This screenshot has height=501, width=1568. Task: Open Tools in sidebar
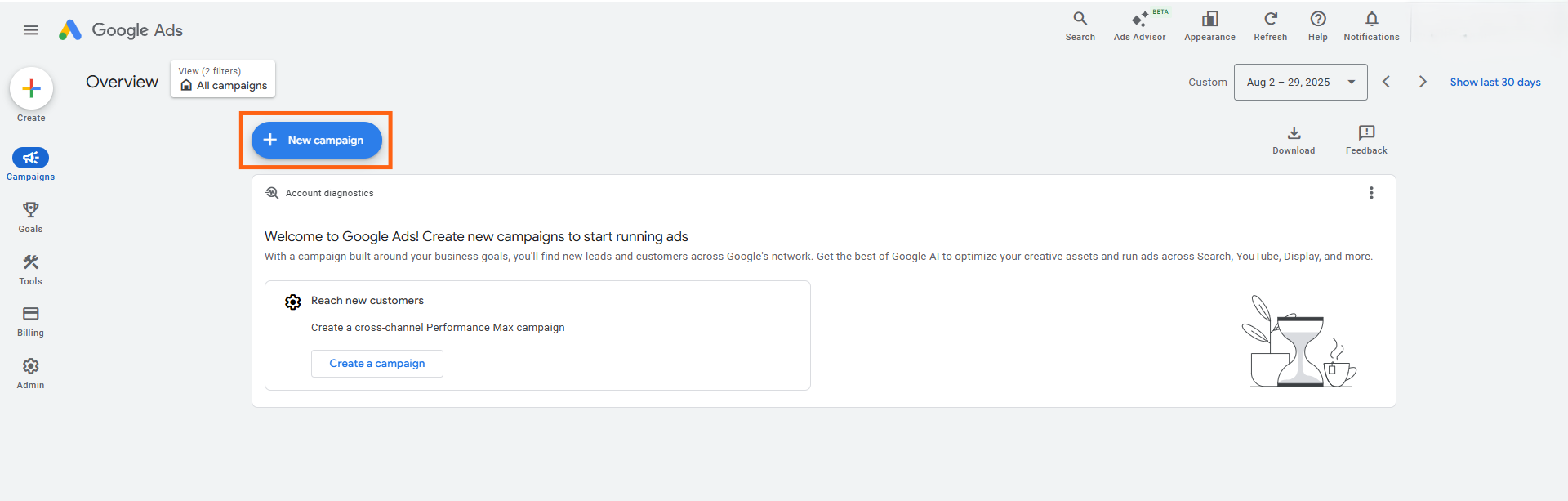point(31,270)
